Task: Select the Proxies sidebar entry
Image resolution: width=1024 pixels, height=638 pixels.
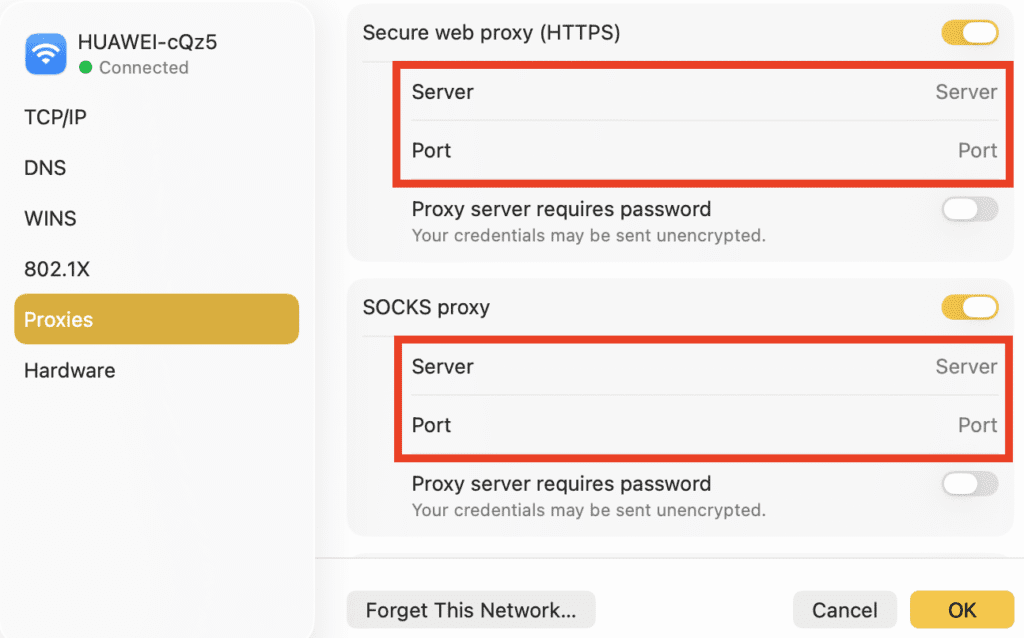Action: tap(60, 319)
